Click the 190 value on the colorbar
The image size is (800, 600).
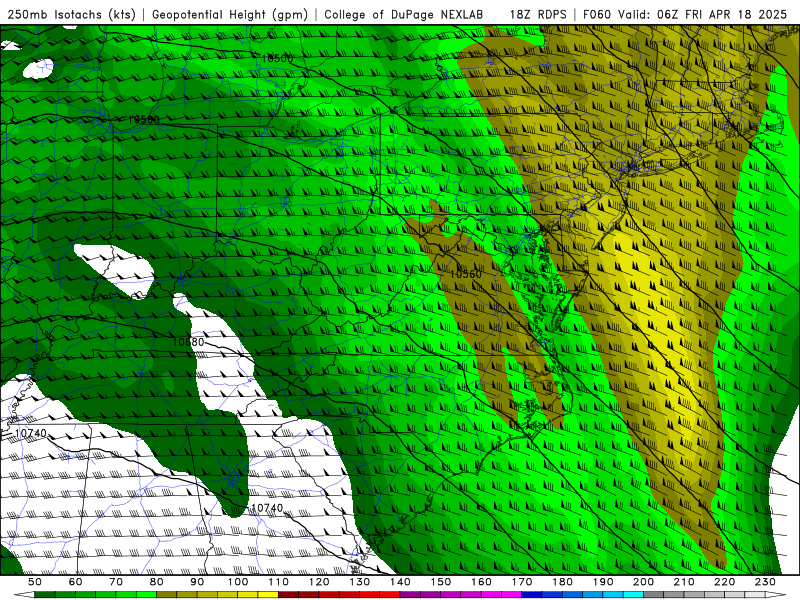[x=603, y=582]
